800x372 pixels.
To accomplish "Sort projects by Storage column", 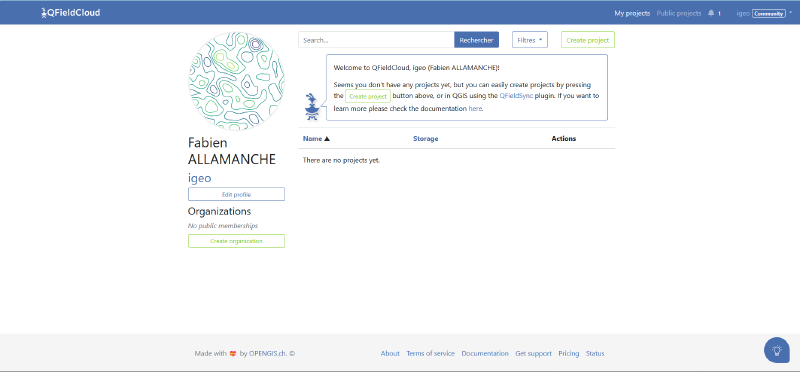I will [426, 138].
